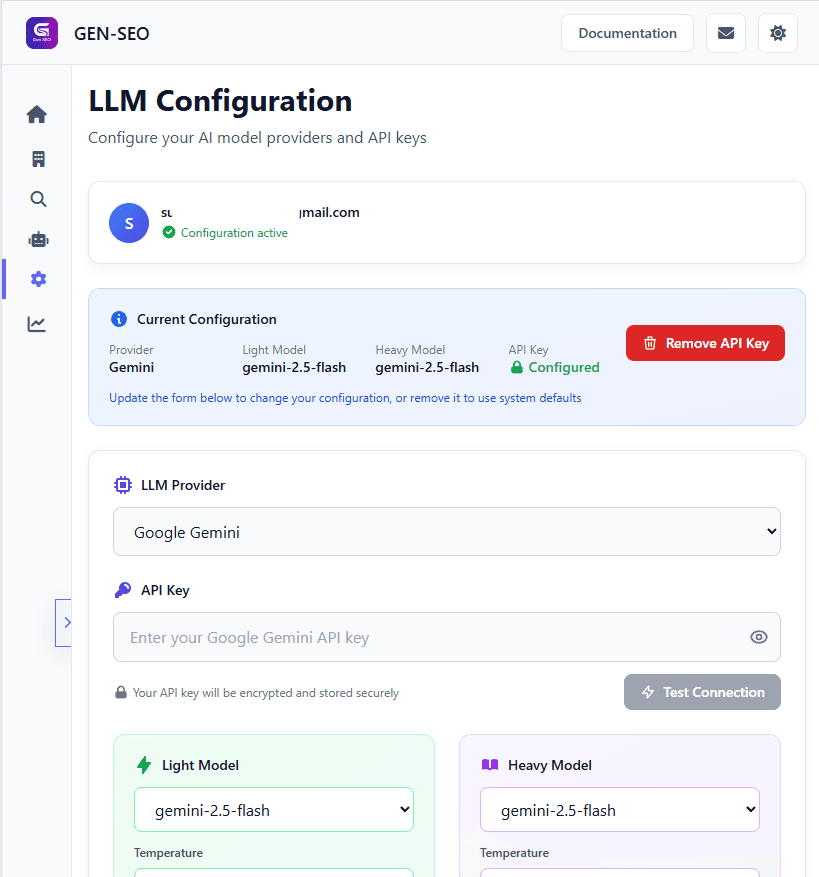Open the LLM Provider dropdown showing Google Gemini
Screen dimensions: 819x877
pyautogui.click(x=446, y=531)
